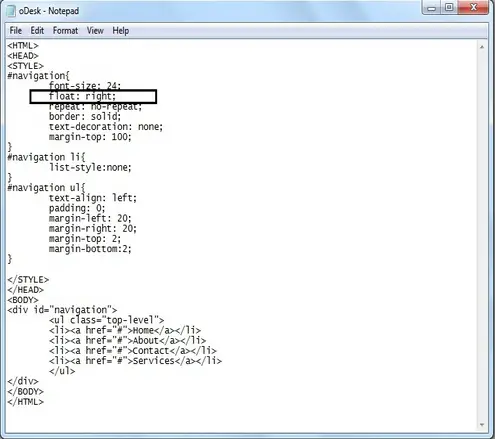Screen dimensions: 495x439
Task: Open the Edit menu
Action: (x=37, y=31)
